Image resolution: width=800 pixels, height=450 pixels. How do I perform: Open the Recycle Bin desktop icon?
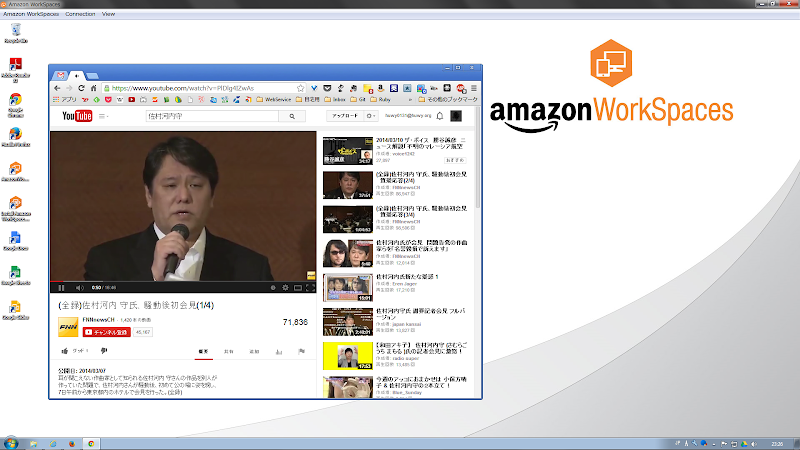click(16, 33)
